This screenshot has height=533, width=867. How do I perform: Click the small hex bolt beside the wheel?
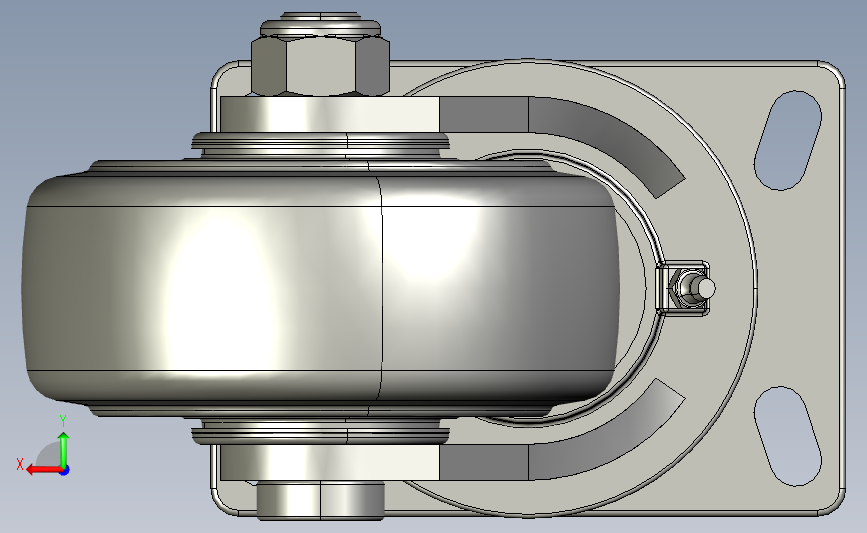(x=692, y=288)
